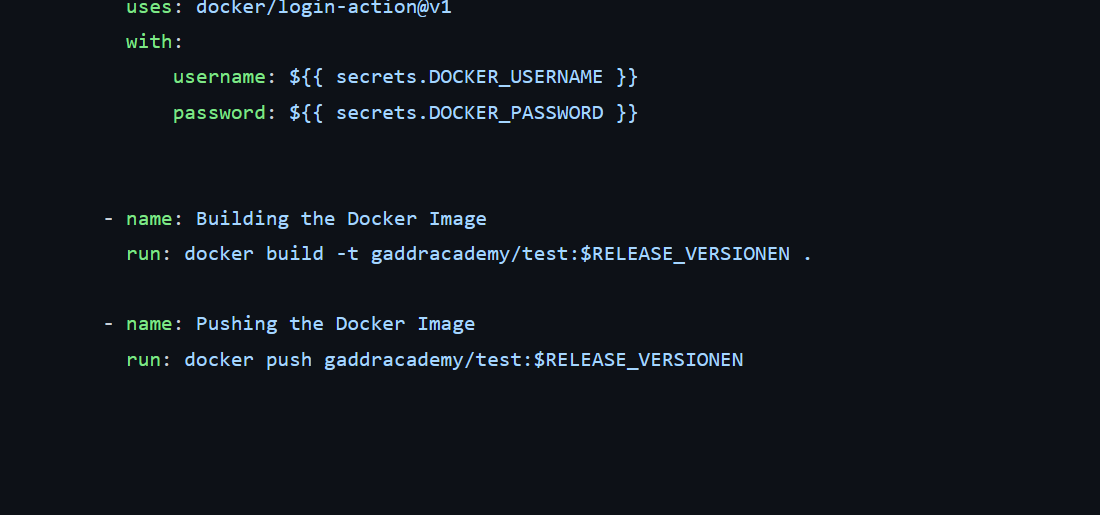
Task: Click $RELEASE_VERSIONEN in the push command
Action: [x=638, y=360]
